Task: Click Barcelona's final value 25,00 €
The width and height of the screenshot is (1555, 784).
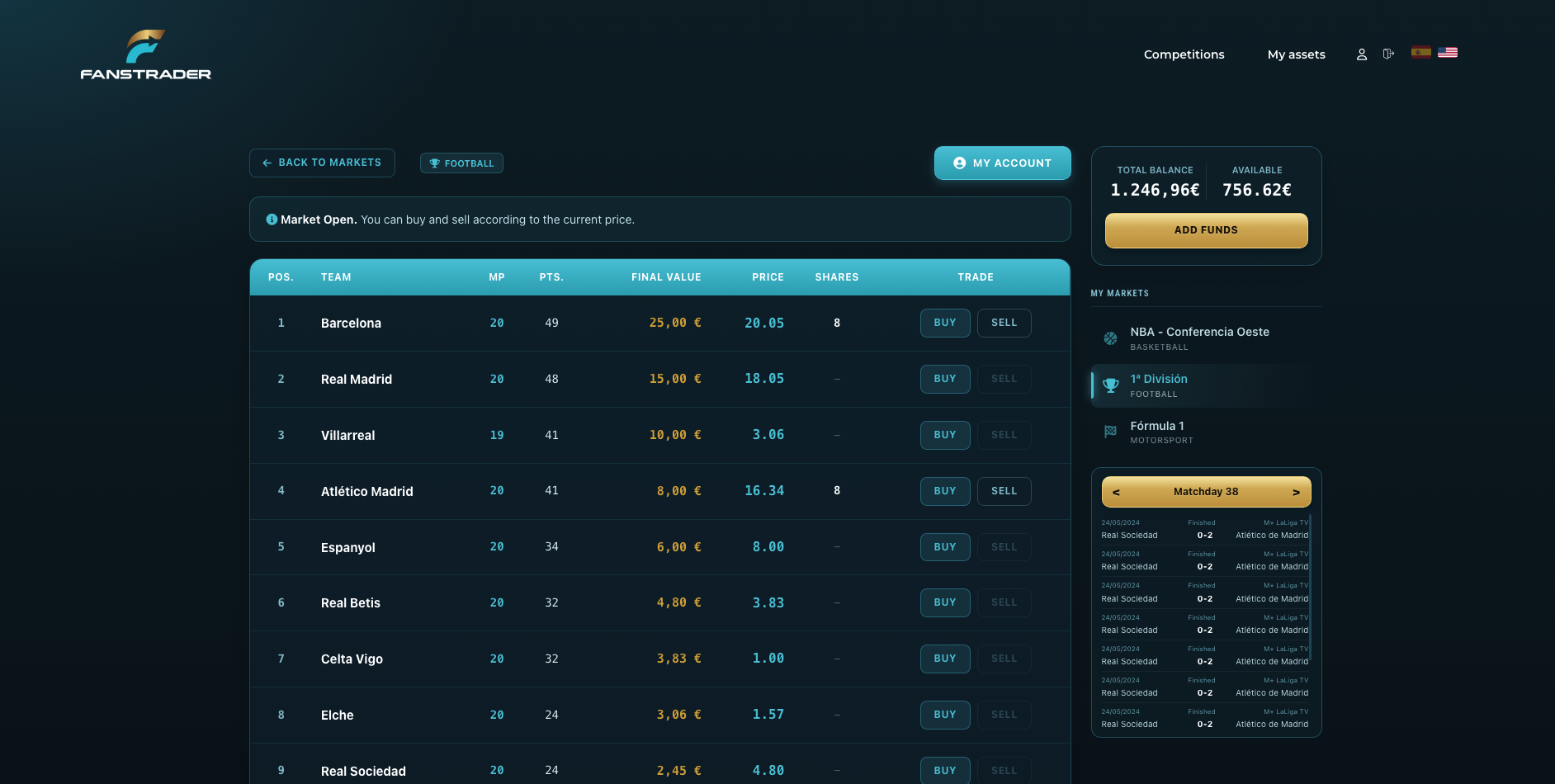Action: [x=675, y=323]
